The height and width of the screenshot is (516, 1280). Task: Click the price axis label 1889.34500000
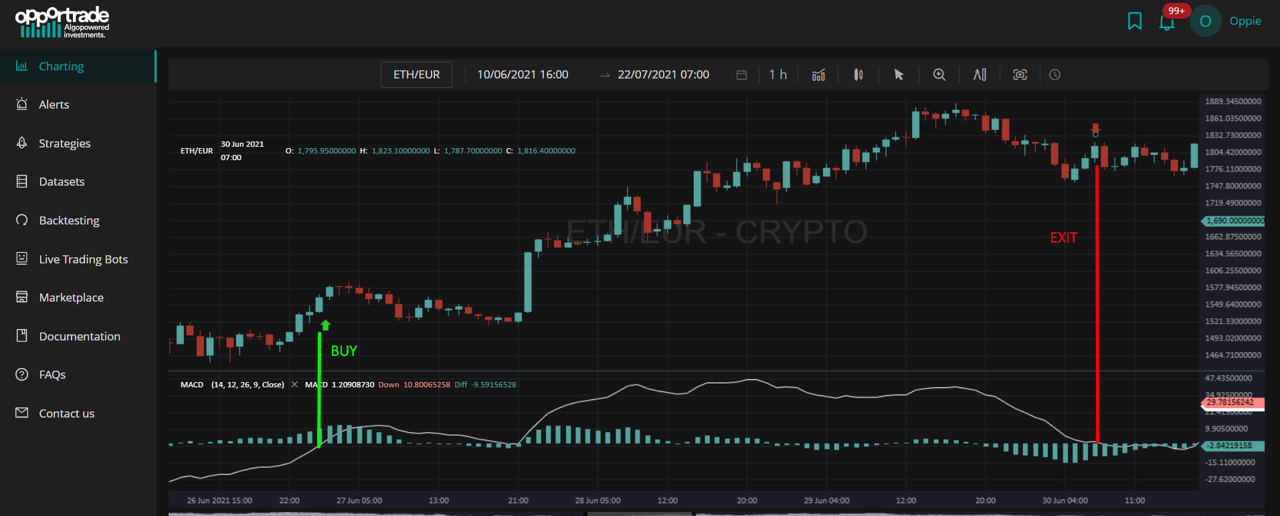pyautogui.click(x=1234, y=102)
